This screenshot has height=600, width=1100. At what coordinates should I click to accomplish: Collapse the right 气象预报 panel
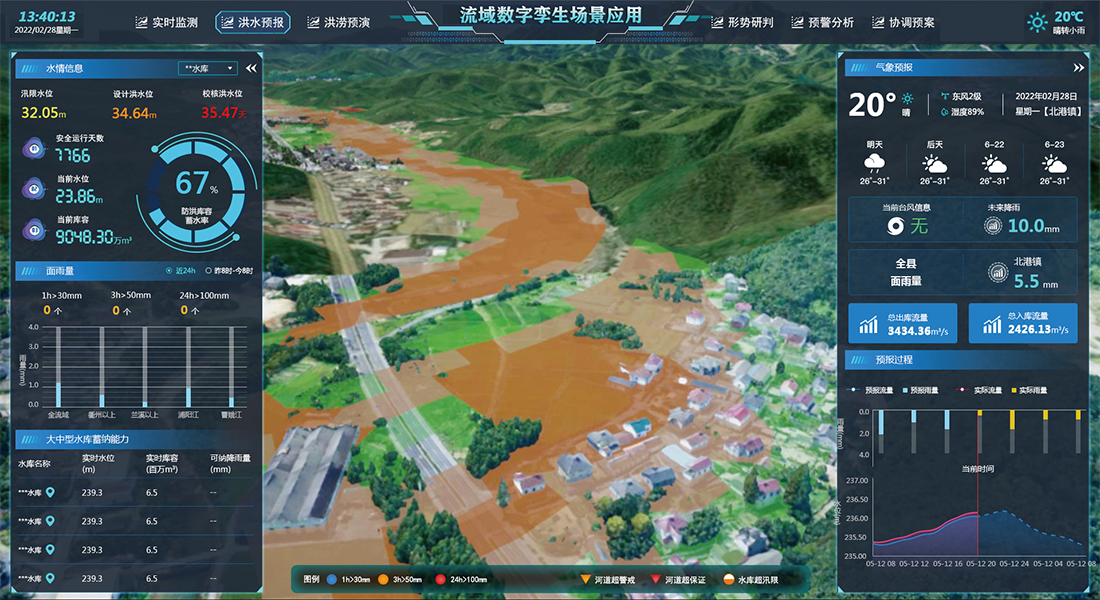[x=1078, y=68]
